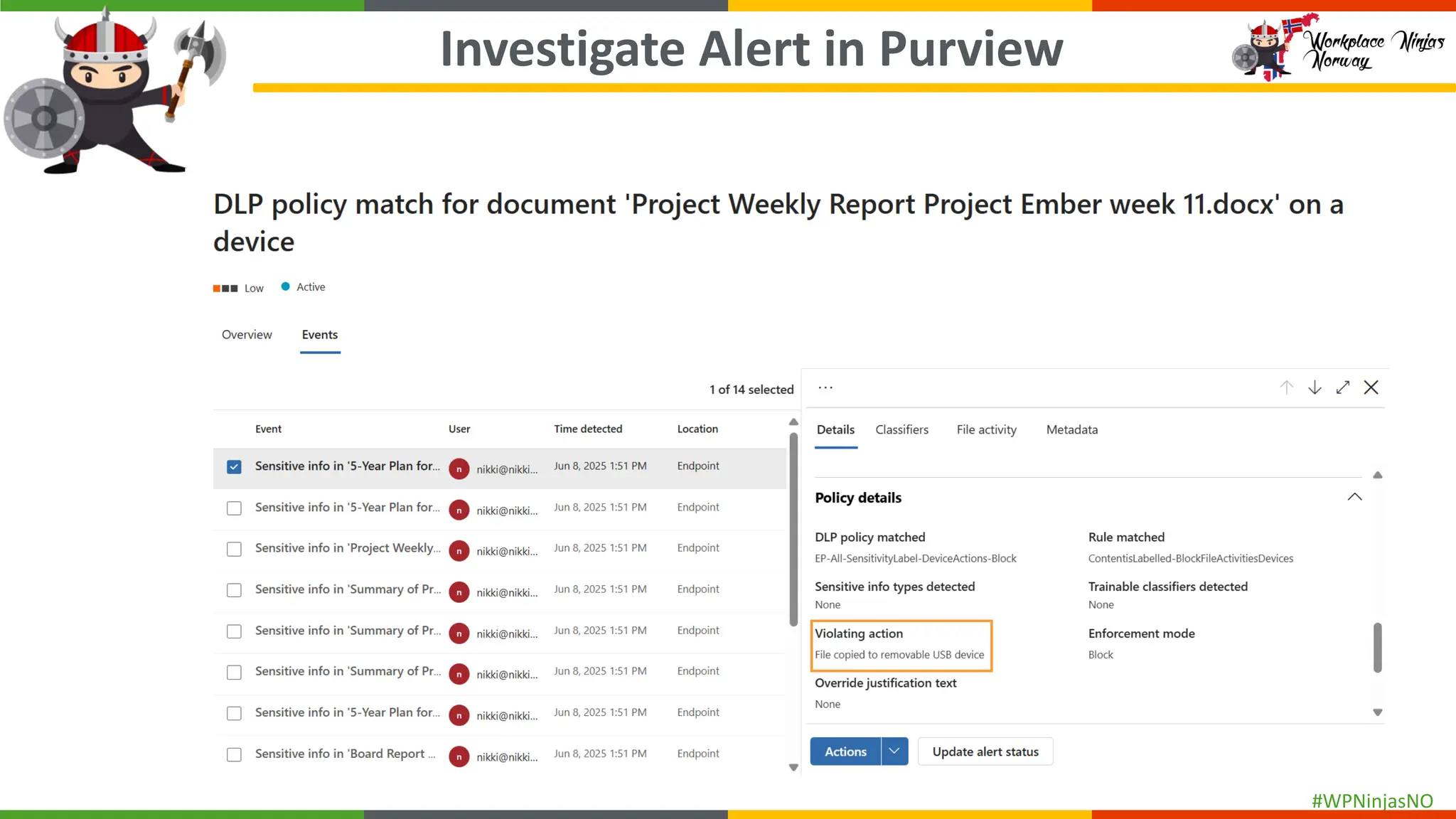Viewport: 1456px width, 819px height.
Task: Check the 'Project Weekly' event checkbox
Action: pos(234,549)
